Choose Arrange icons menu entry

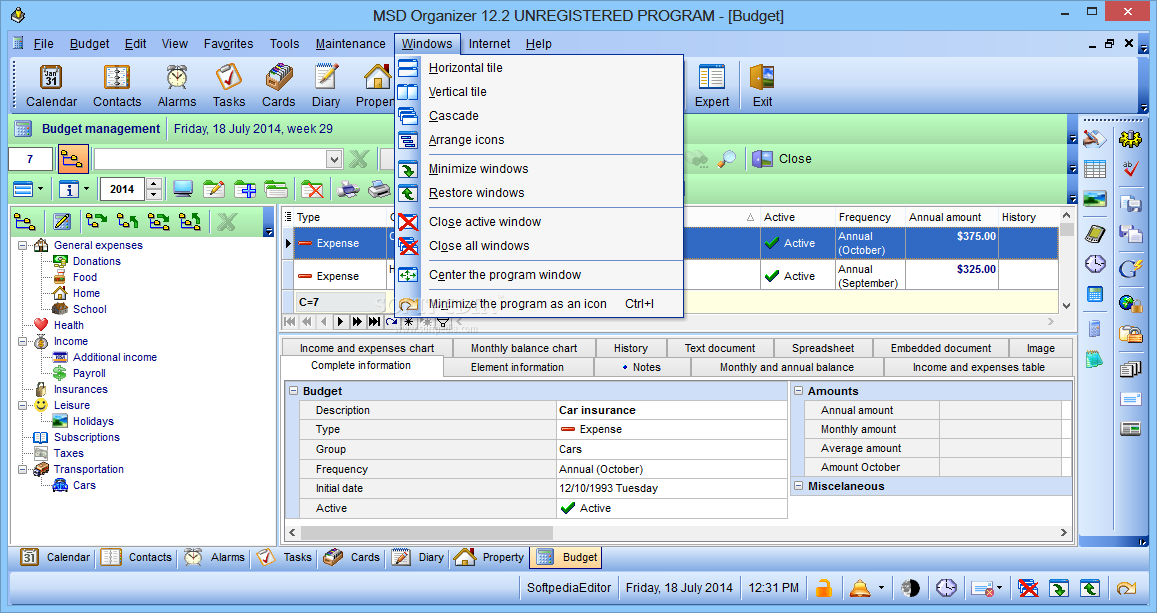click(x=466, y=139)
